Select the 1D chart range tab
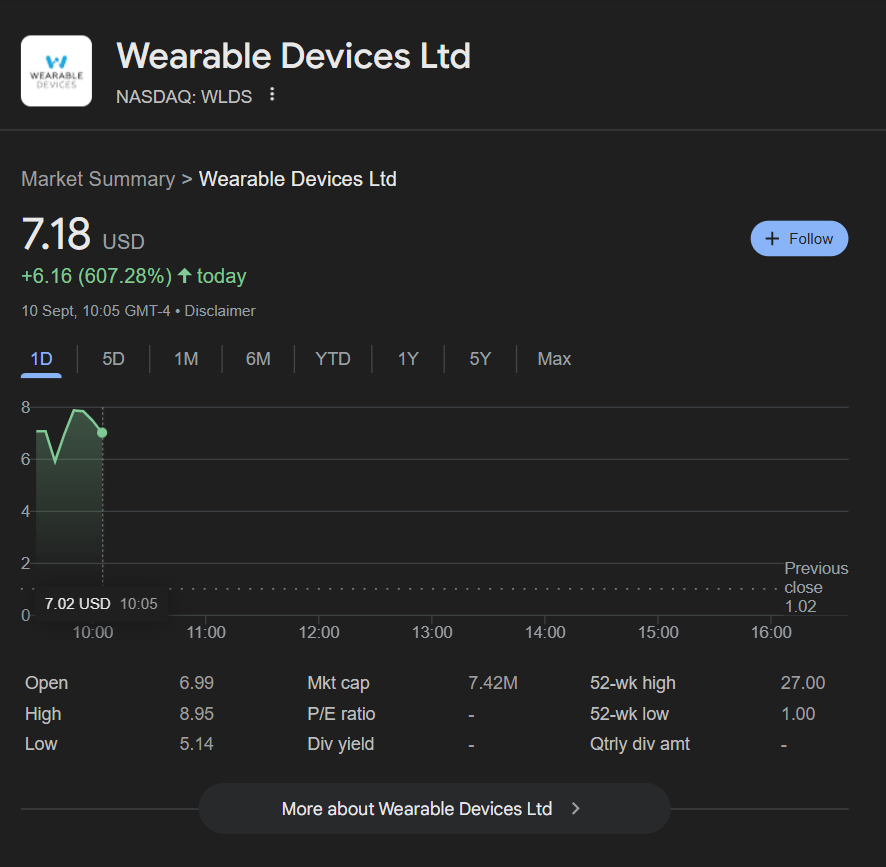886x867 pixels. point(41,359)
